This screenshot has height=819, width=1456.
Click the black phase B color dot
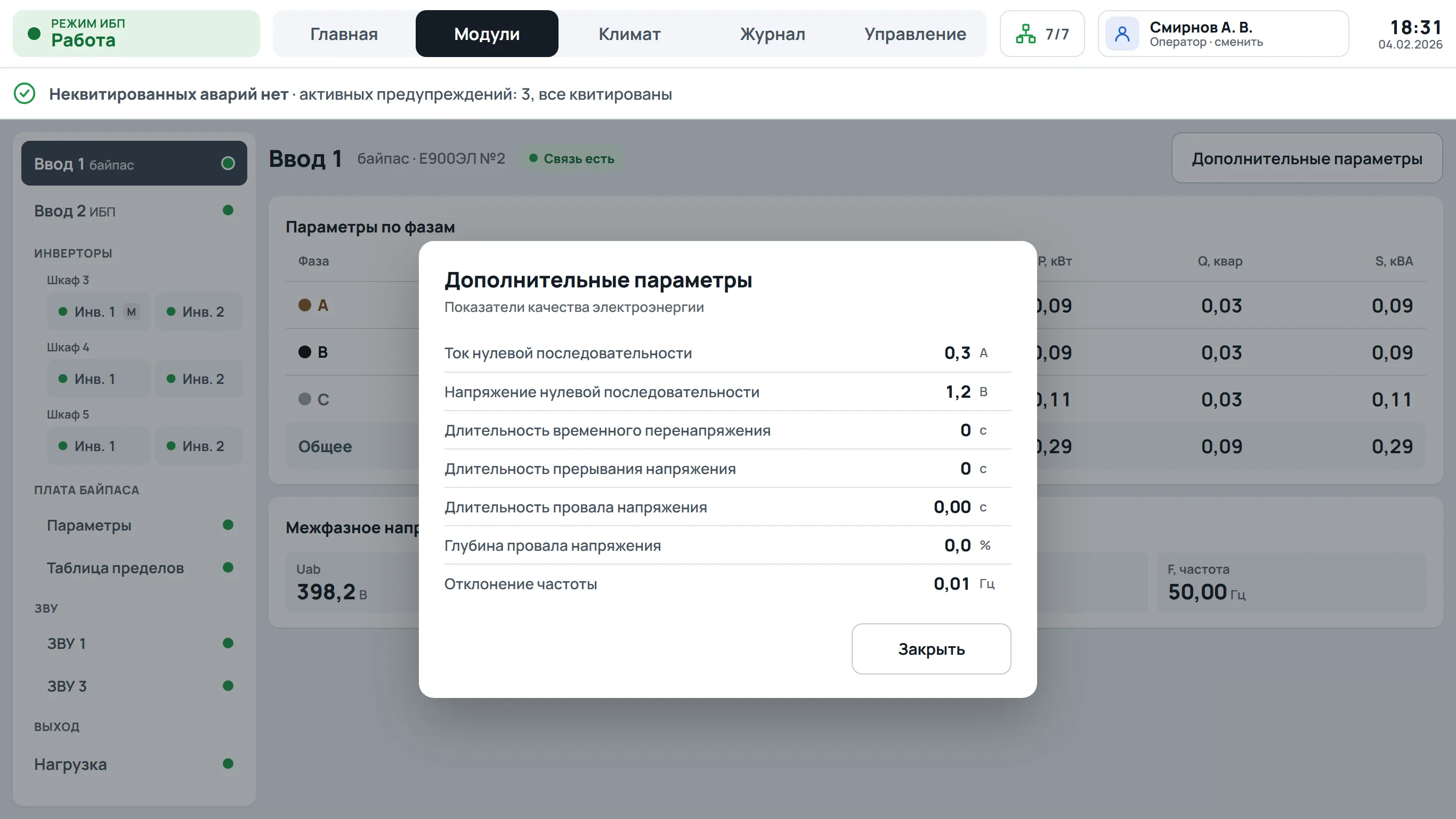click(305, 352)
